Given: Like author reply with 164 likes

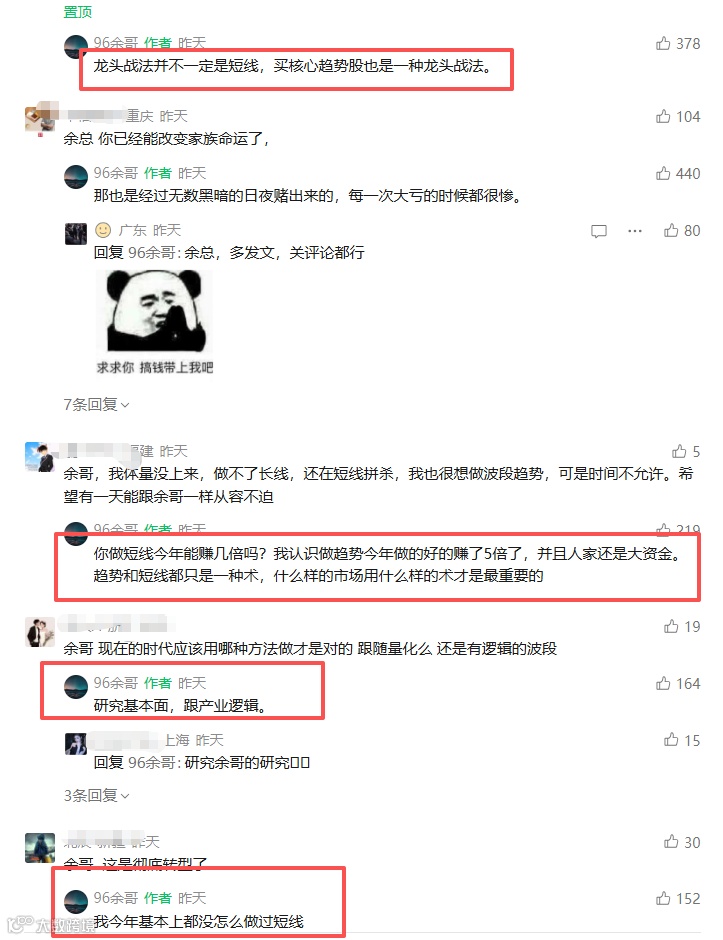Looking at the screenshot, I should pyautogui.click(x=662, y=683).
